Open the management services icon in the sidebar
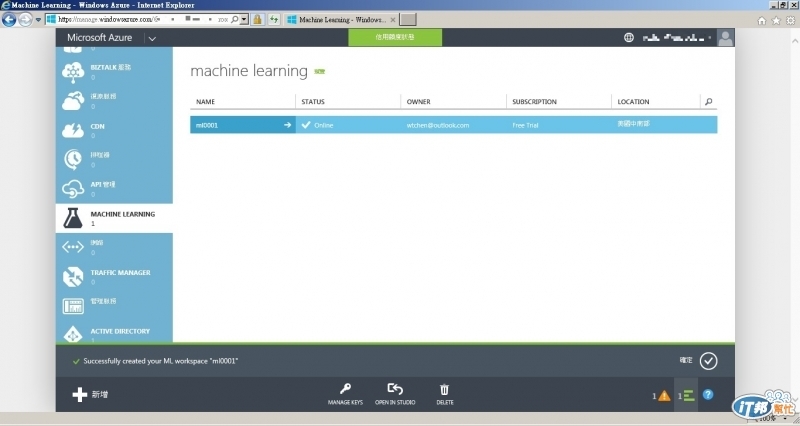 (73, 306)
